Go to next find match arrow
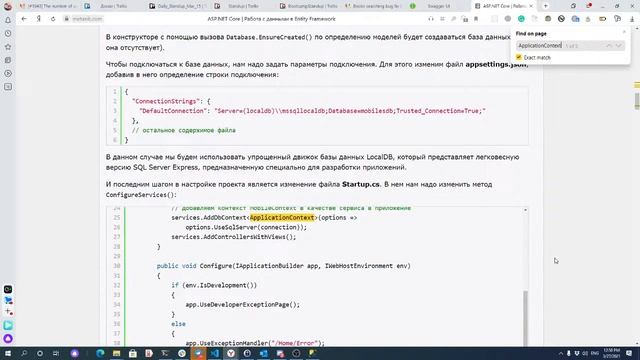 tap(618, 46)
